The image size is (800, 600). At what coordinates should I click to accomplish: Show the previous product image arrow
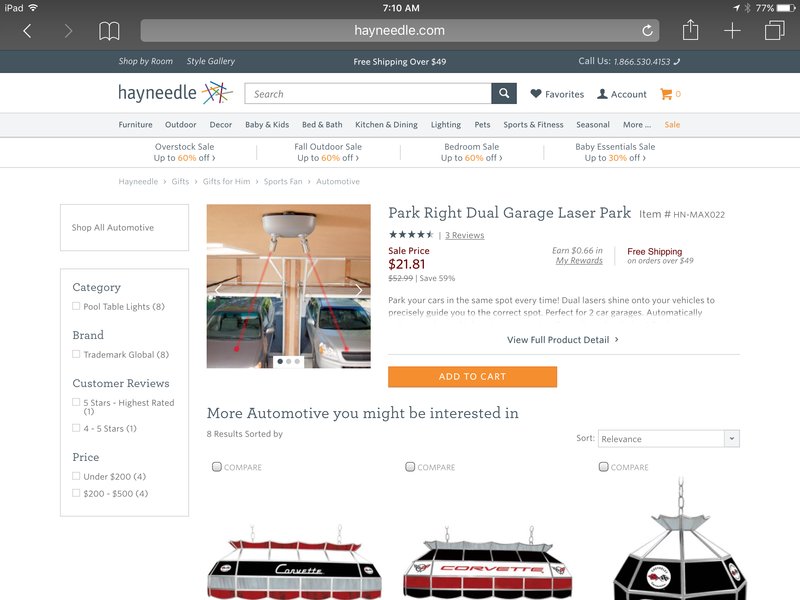click(x=218, y=290)
